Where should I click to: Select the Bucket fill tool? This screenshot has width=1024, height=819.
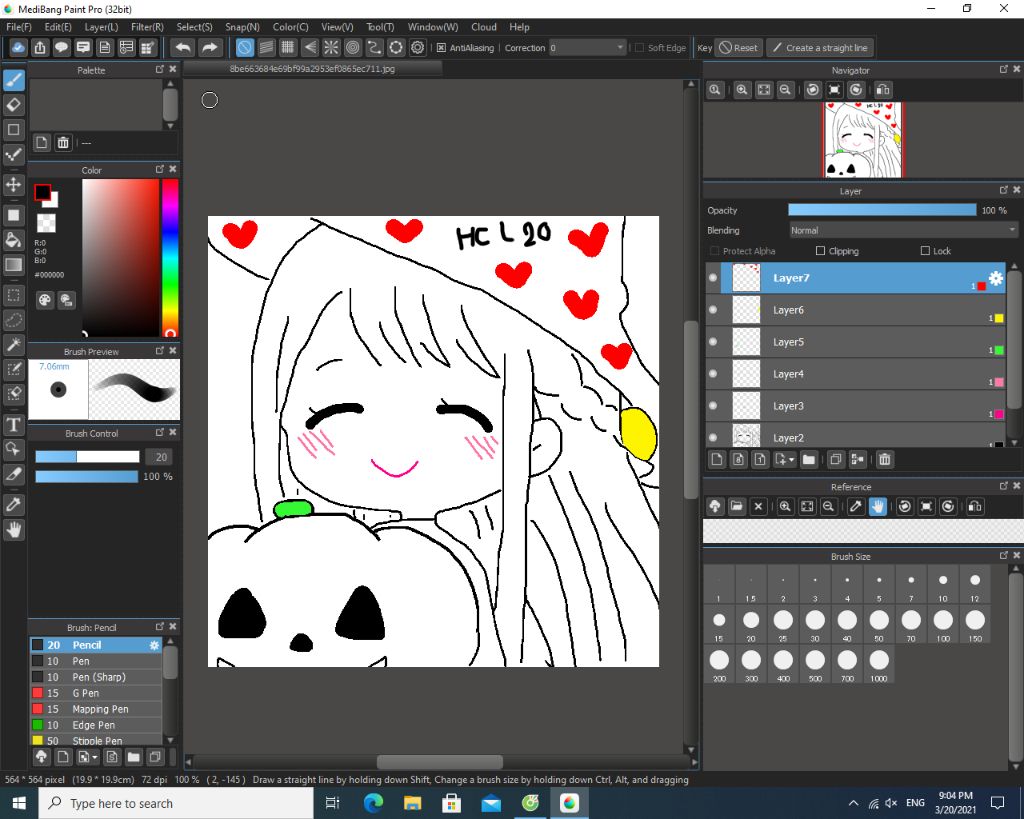pos(14,240)
